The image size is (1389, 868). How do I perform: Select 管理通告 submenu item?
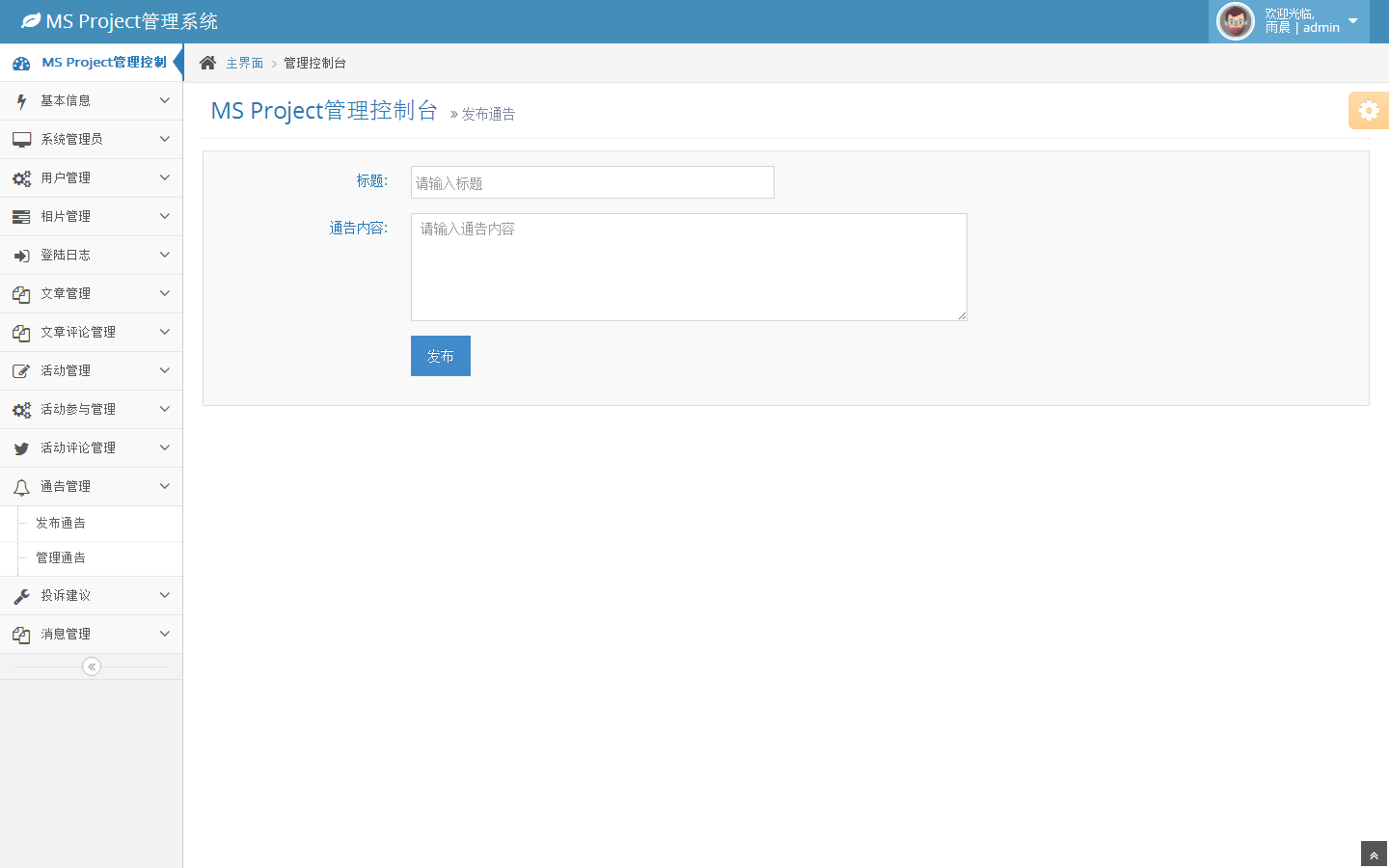[61, 557]
